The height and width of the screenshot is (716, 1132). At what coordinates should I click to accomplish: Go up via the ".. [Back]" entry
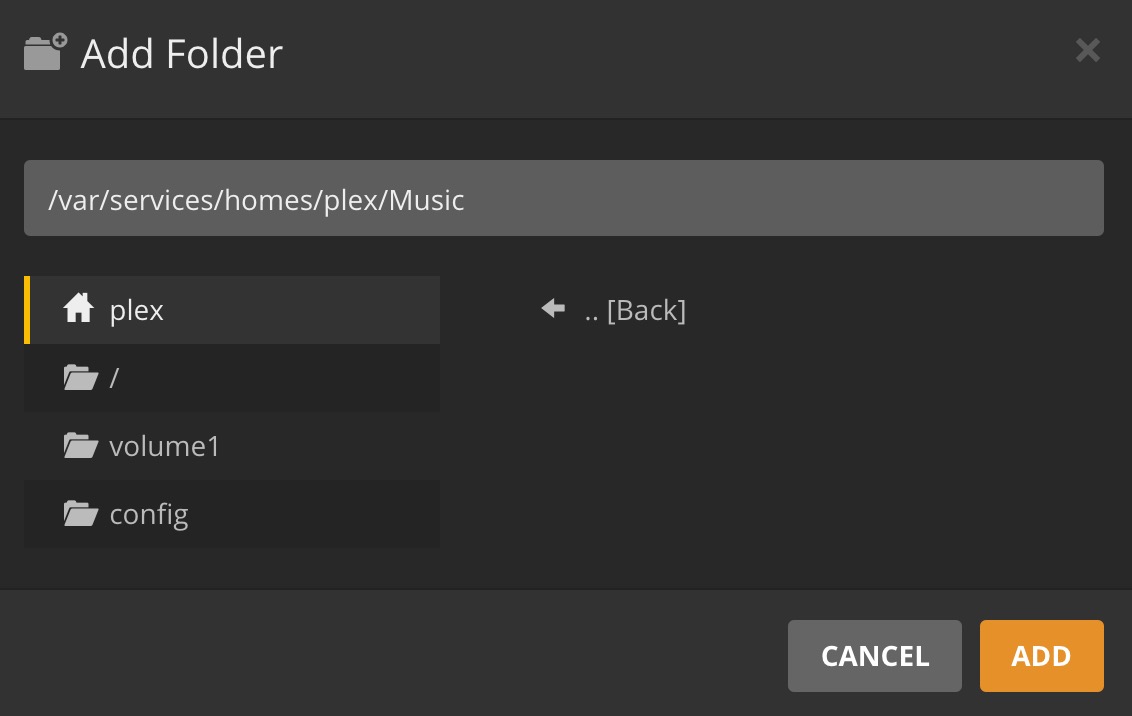635,310
